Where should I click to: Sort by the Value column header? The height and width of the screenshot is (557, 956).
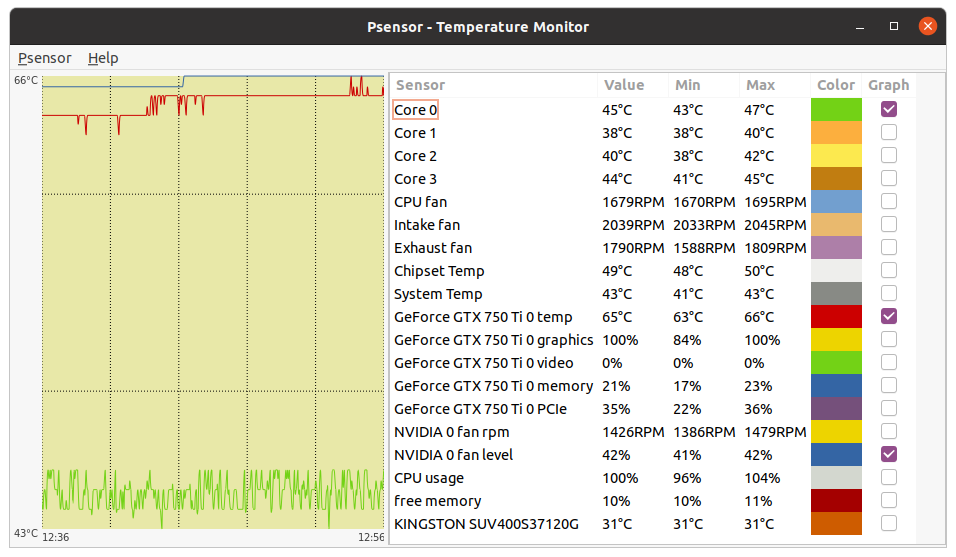click(624, 85)
